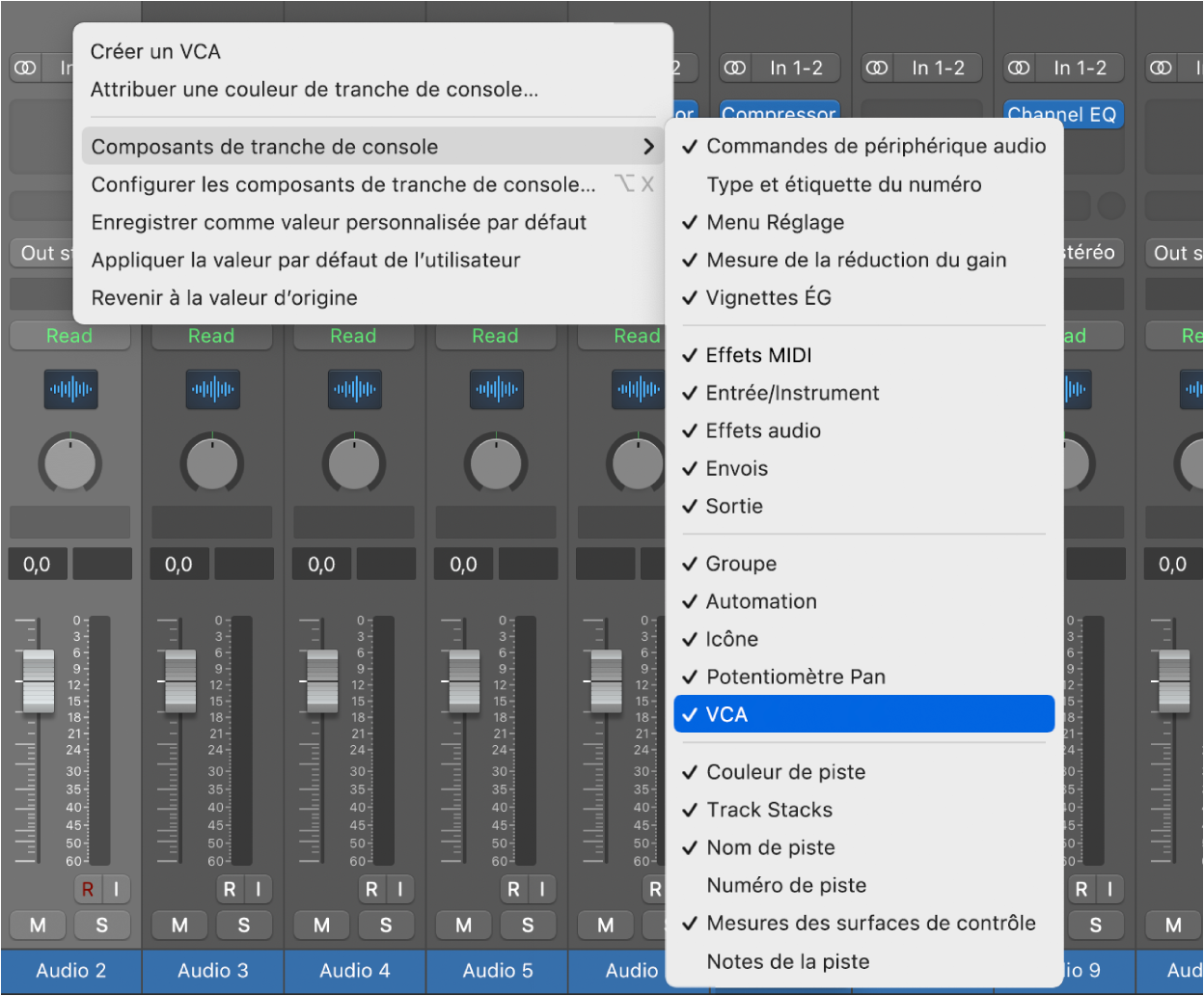Open the Compressor plugin slot
The image size is (1204, 996).
[x=779, y=113]
